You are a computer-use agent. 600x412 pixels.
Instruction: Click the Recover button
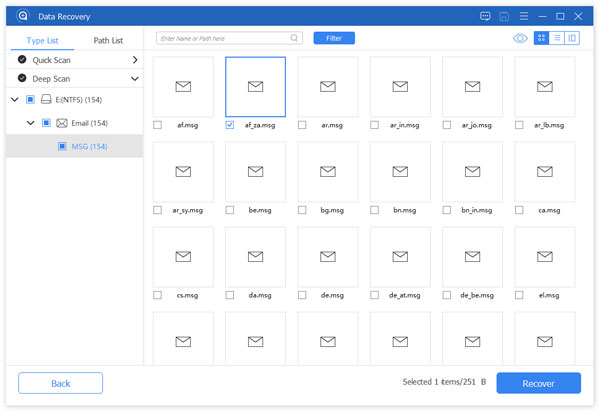click(538, 383)
